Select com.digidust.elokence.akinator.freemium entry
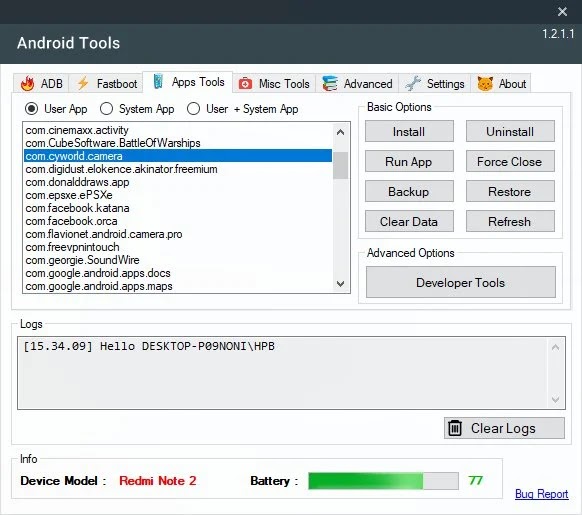This screenshot has width=582, height=515. tap(178, 169)
